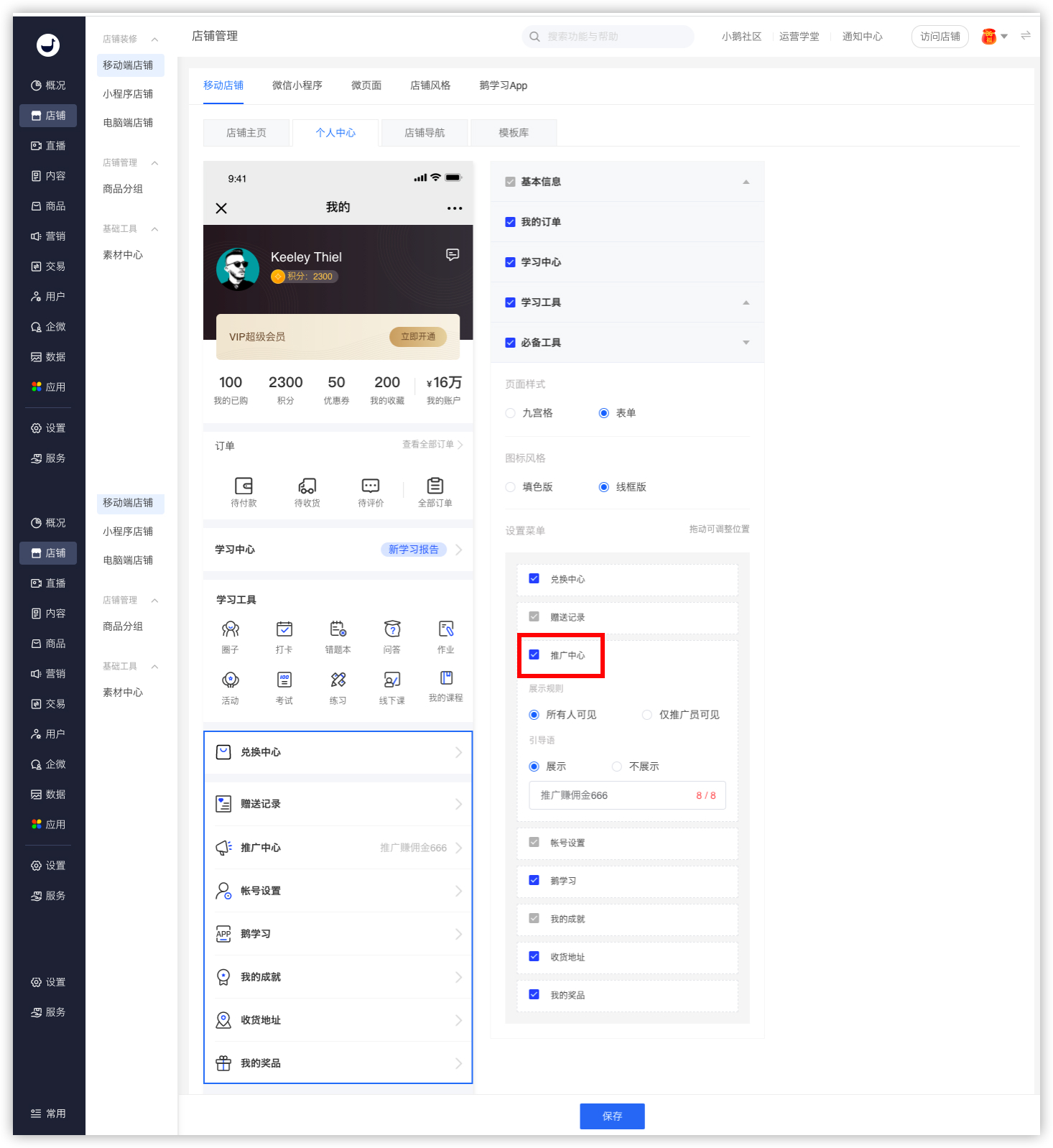Click the 练习 pencil-ruler icon
Screen dimensions: 1053x1148
(x=338, y=680)
